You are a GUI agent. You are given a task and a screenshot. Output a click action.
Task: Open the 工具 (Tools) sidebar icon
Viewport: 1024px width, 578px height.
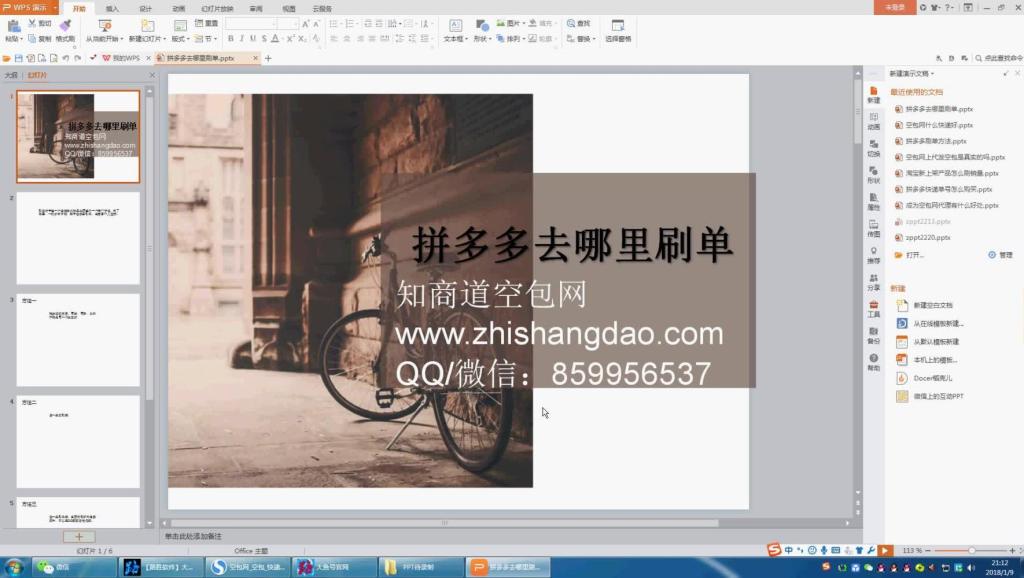tap(873, 309)
